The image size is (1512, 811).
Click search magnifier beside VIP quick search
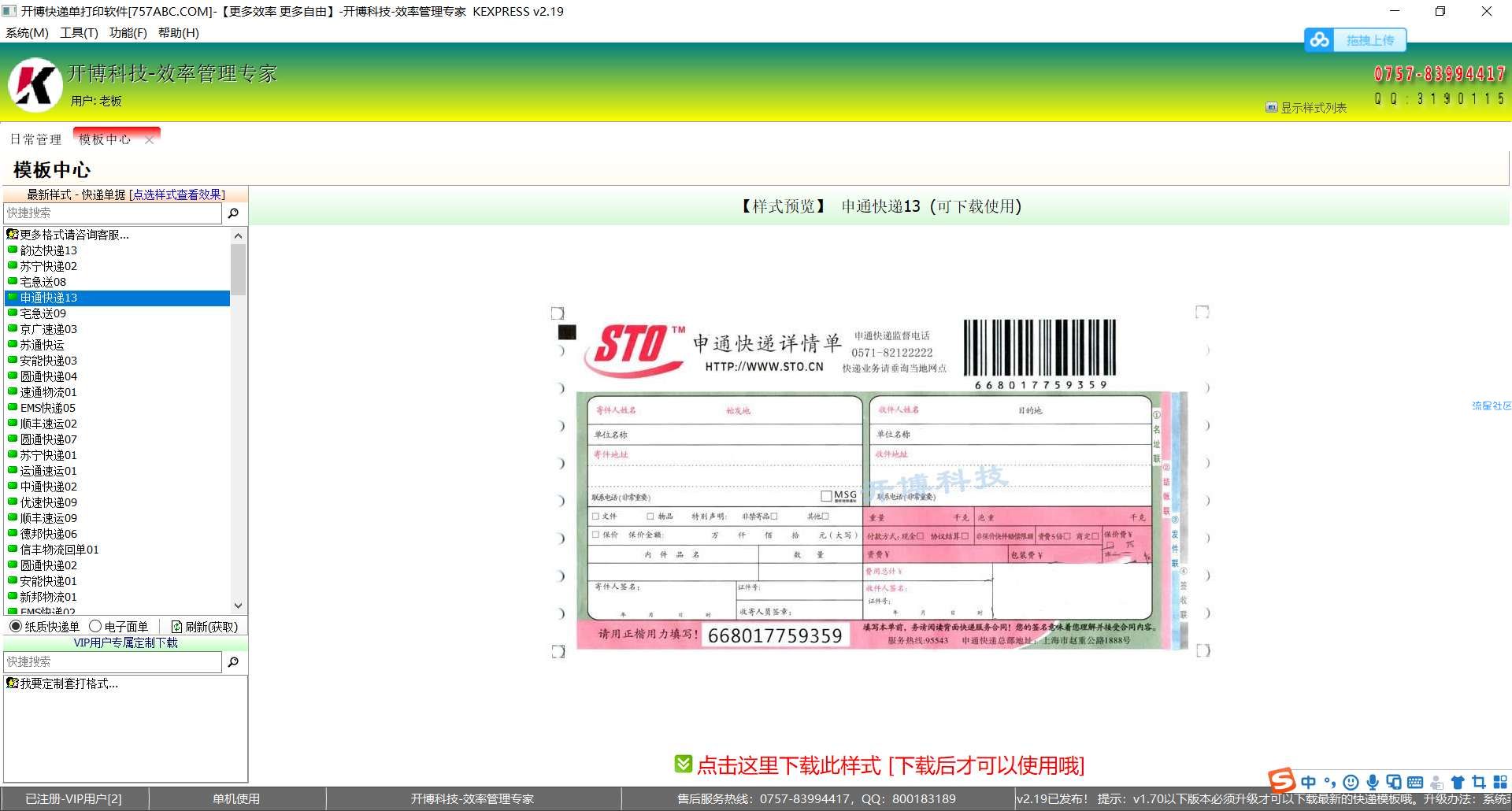tap(233, 662)
